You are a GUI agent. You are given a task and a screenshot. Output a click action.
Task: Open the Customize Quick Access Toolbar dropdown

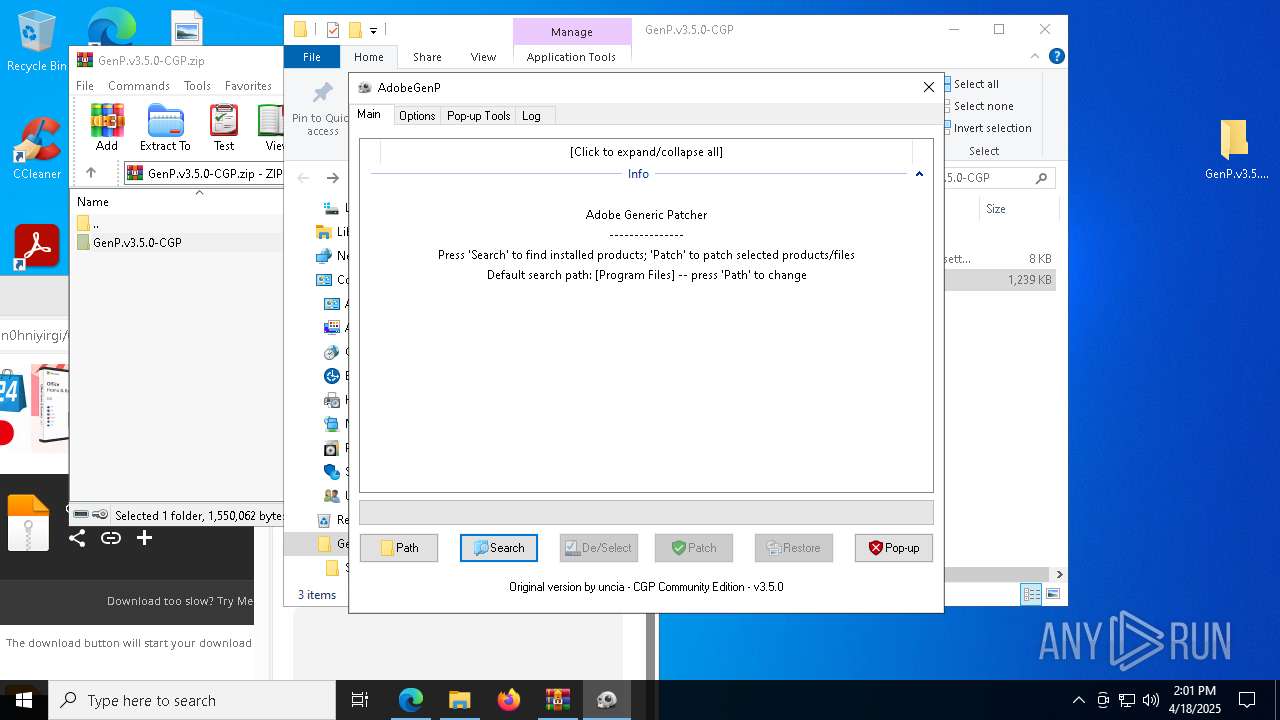pos(373,31)
